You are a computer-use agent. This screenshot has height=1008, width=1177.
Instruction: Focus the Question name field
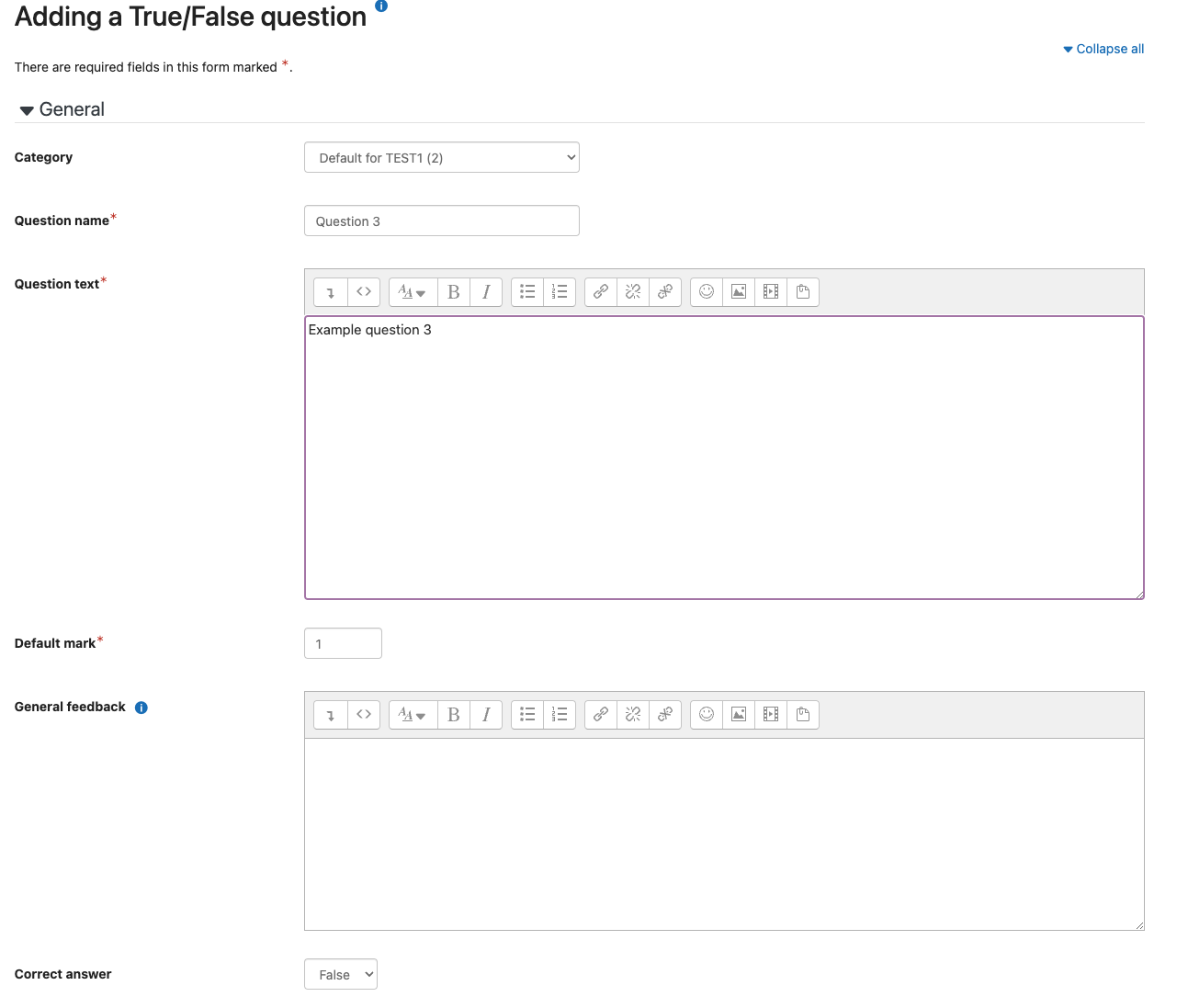click(x=442, y=221)
